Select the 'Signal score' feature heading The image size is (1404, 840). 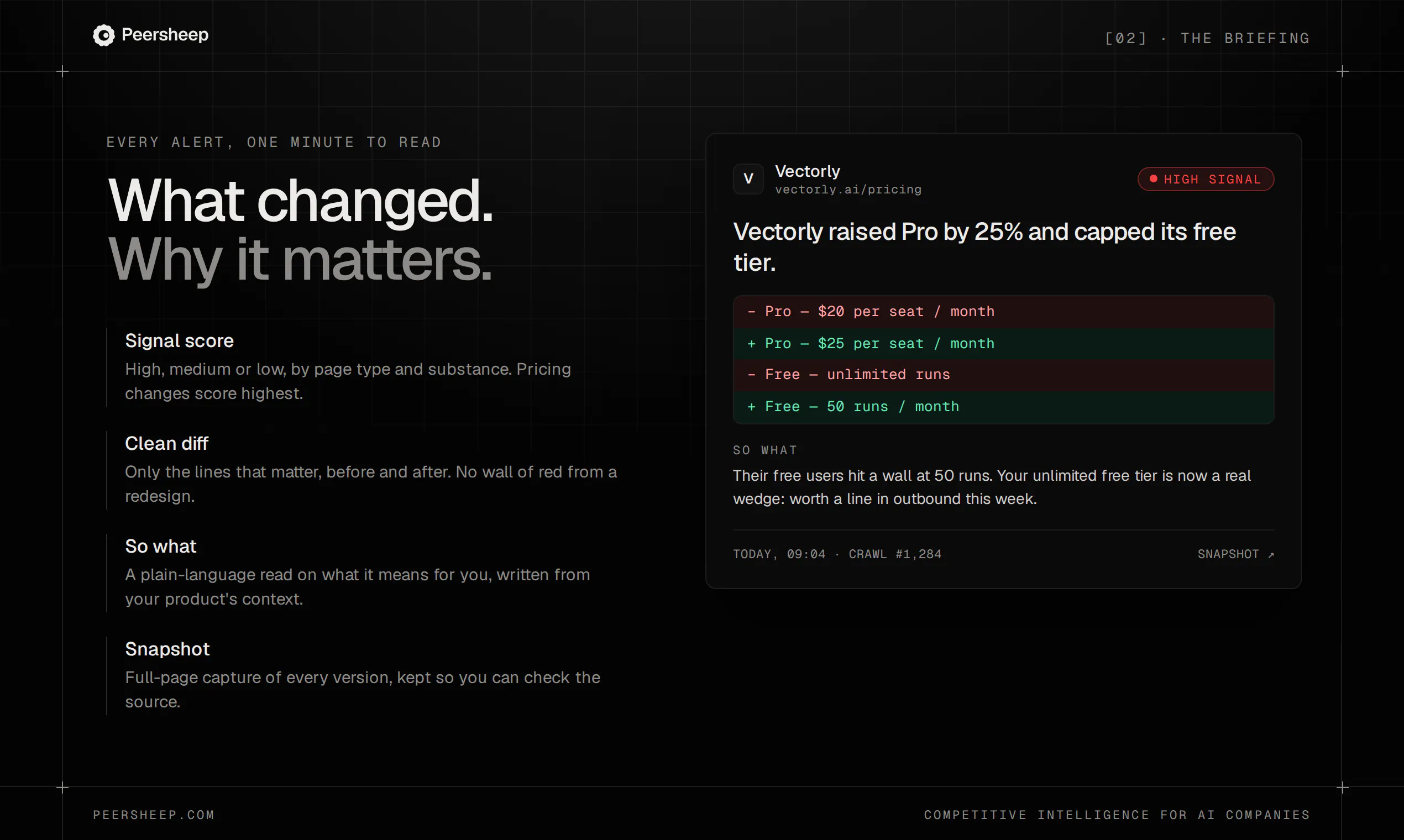click(x=180, y=341)
